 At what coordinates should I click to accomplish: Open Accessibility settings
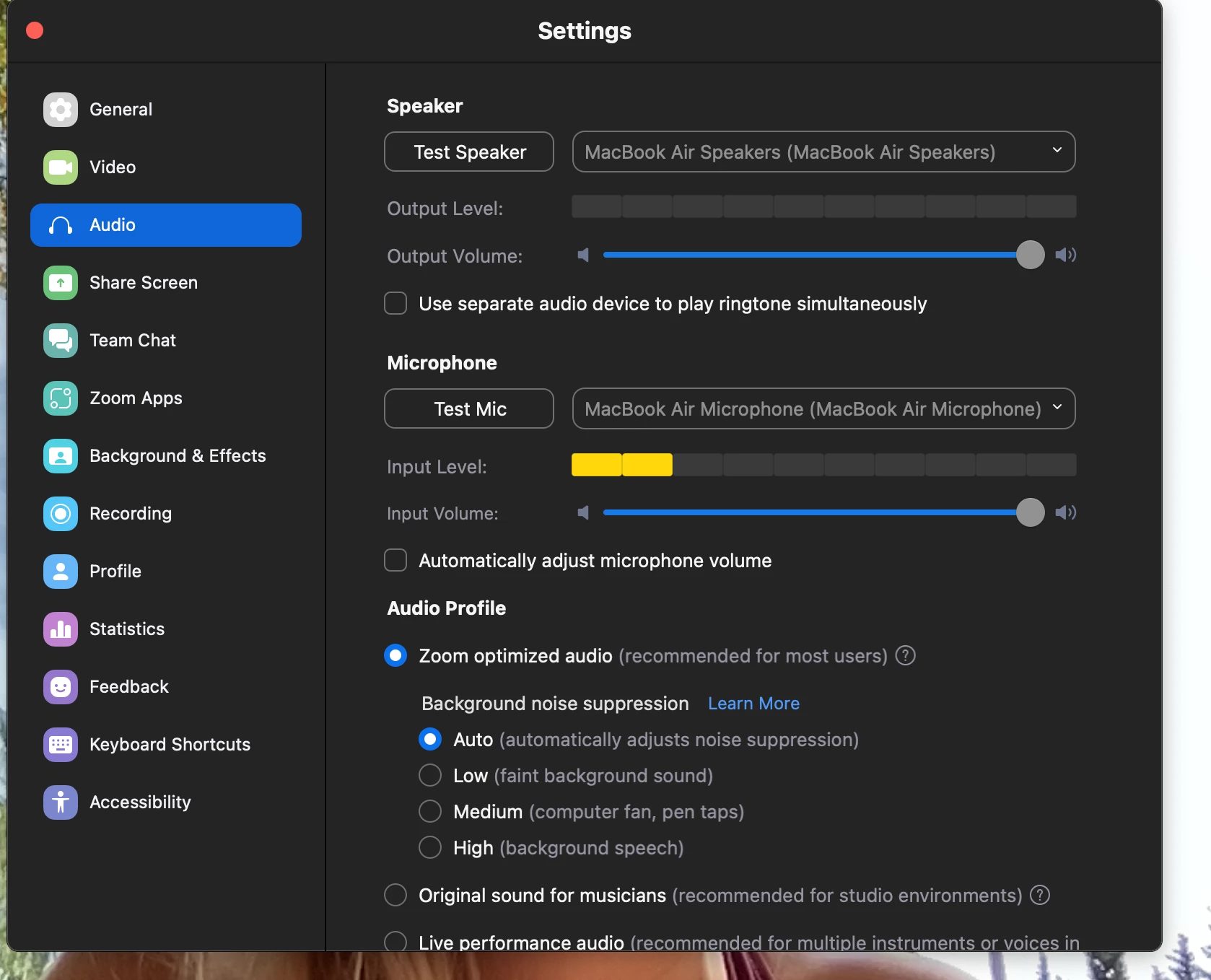[166, 802]
